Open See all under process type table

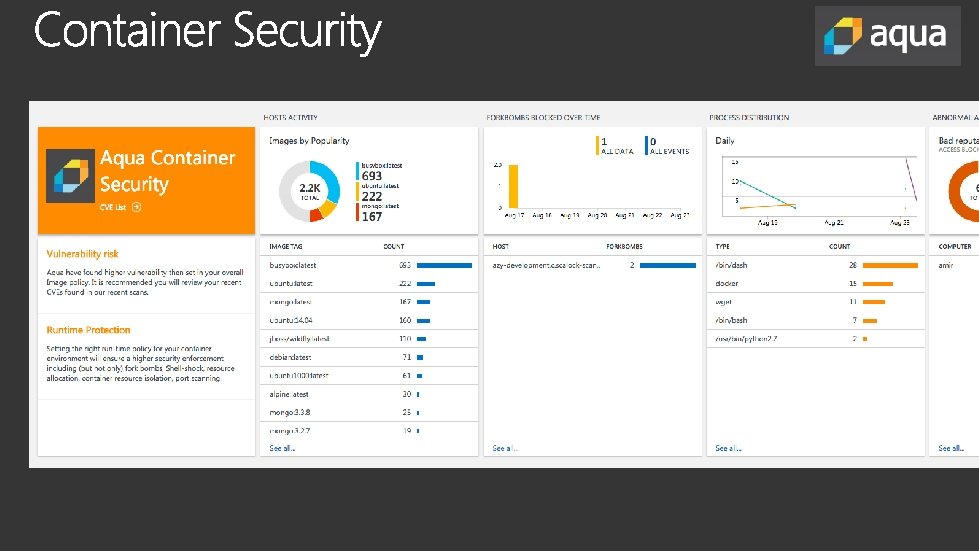pos(728,448)
